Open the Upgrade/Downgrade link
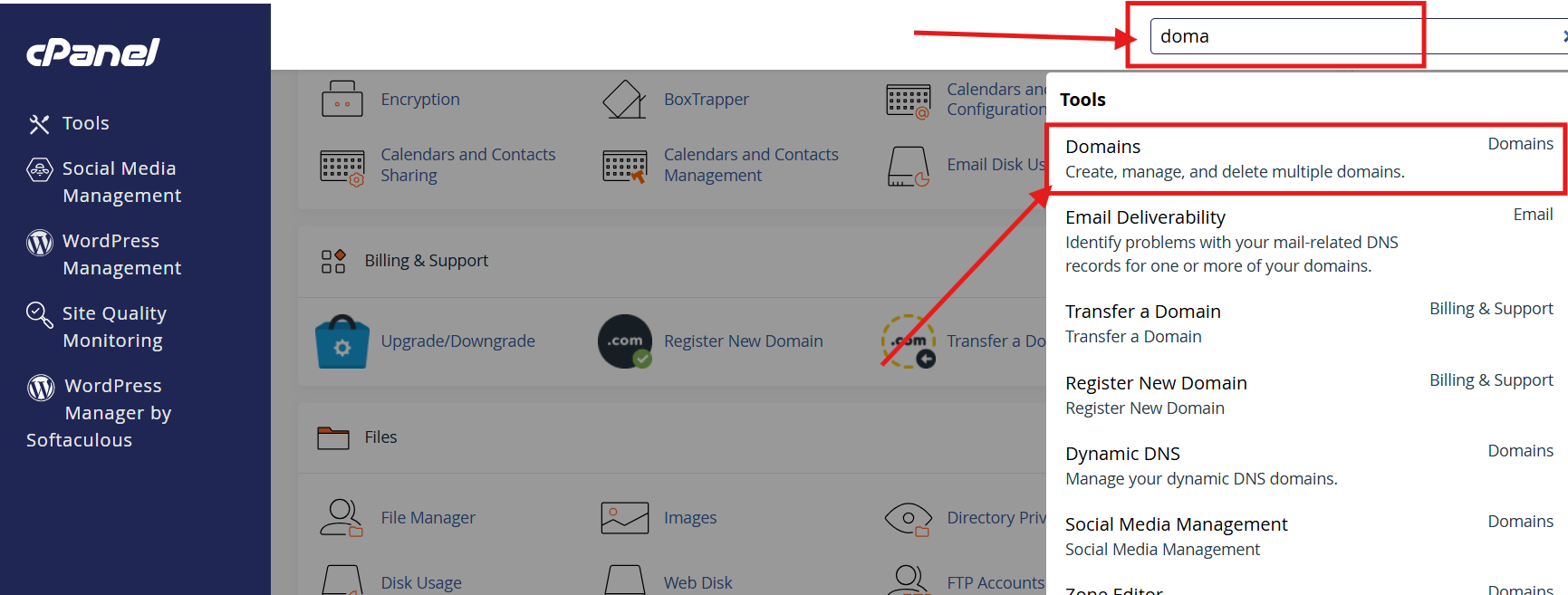The image size is (1568, 595). tap(458, 341)
